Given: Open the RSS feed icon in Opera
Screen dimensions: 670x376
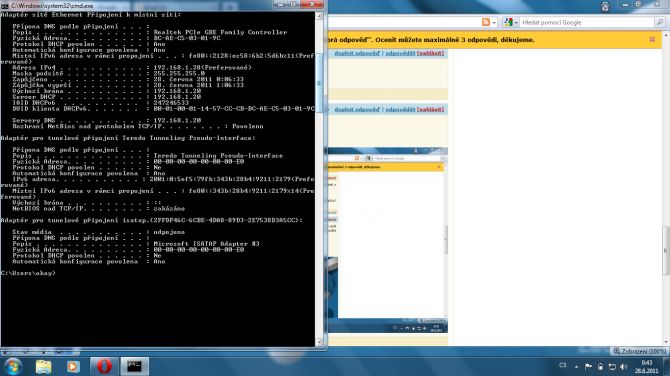Looking at the screenshot, I should click(486, 22).
